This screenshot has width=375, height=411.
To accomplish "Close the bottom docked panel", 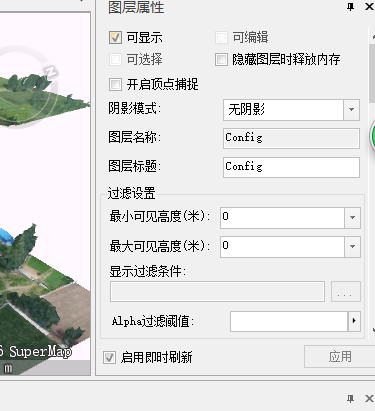I will point(369,399).
